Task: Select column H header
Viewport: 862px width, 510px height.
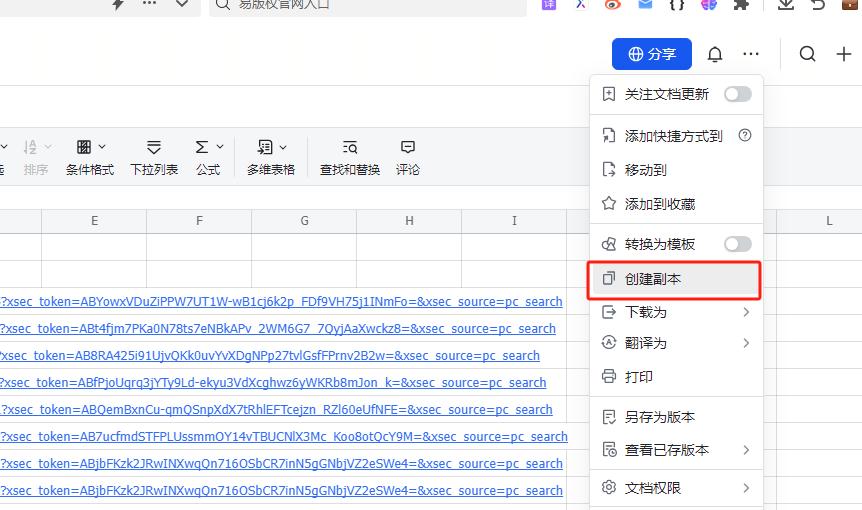Action: (409, 221)
